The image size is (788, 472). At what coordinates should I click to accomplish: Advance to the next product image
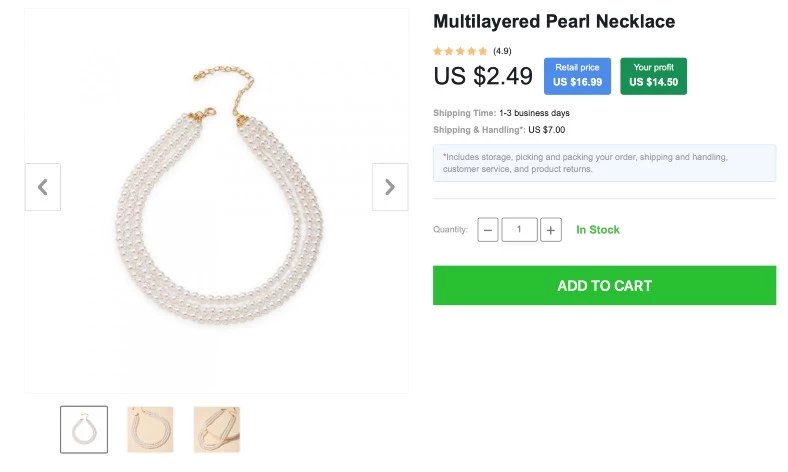(x=389, y=187)
